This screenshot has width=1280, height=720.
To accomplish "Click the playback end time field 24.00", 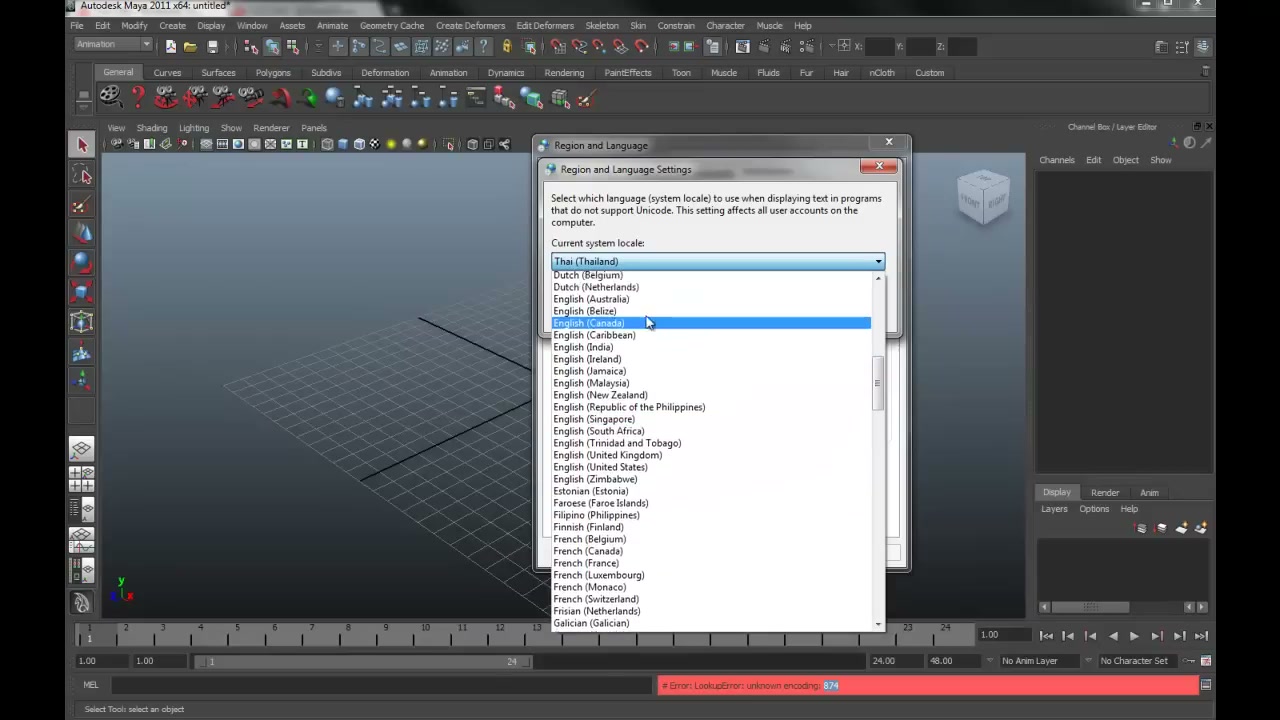I will tap(895, 661).
